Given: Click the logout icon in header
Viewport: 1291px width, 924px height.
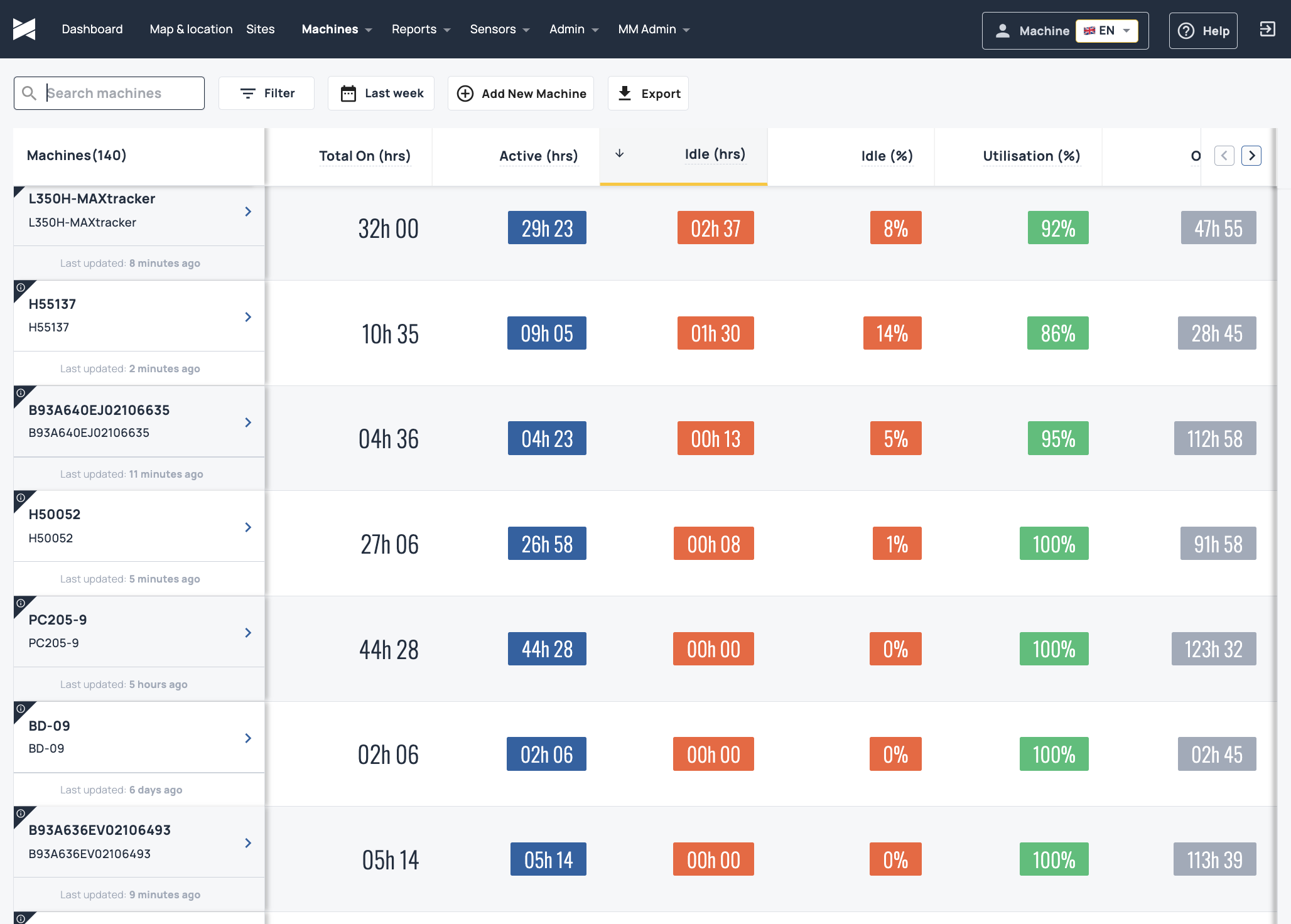Looking at the screenshot, I should click(x=1267, y=29).
